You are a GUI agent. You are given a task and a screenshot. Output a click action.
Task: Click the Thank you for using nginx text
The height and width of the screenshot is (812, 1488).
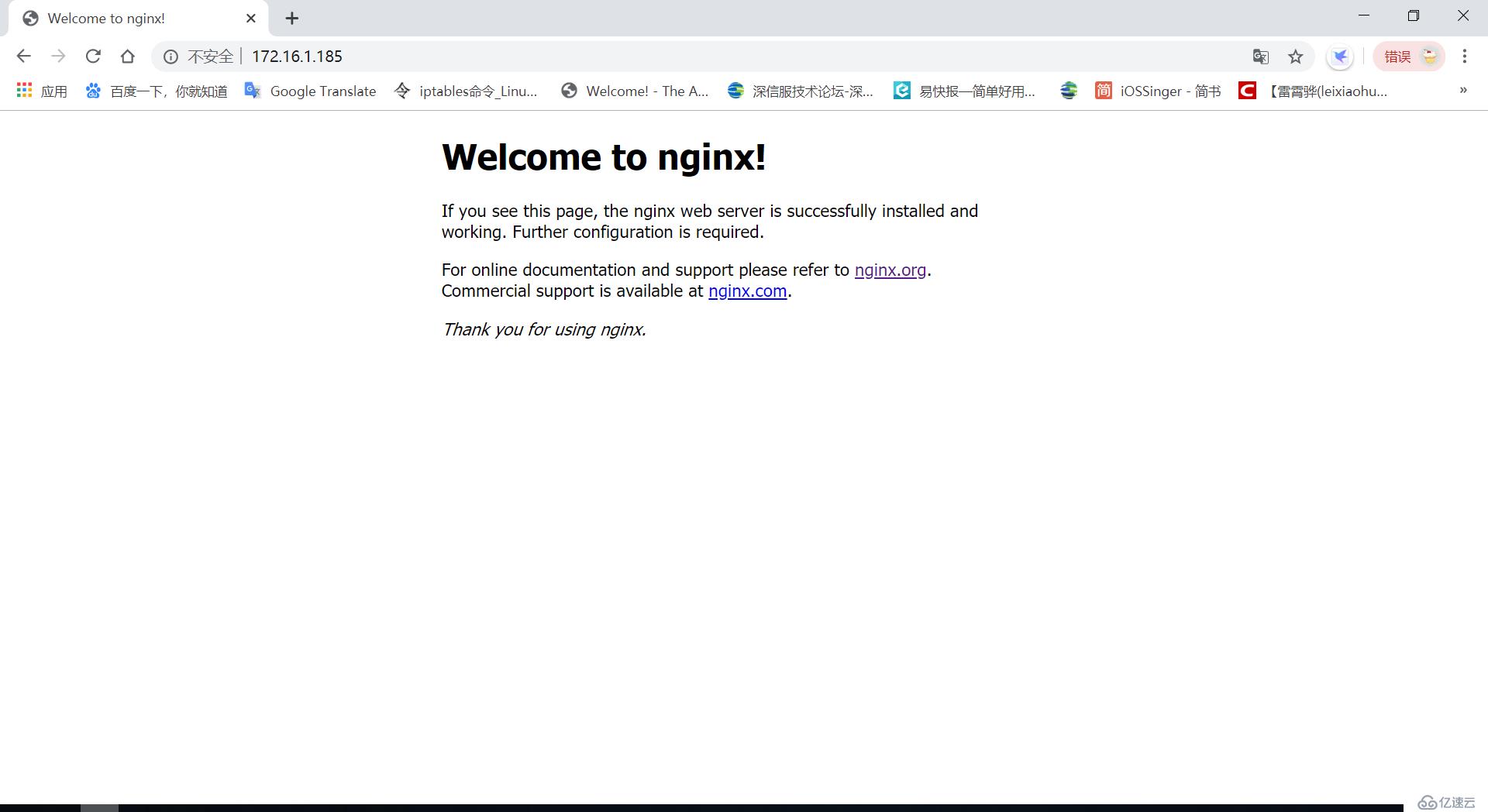tap(544, 330)
